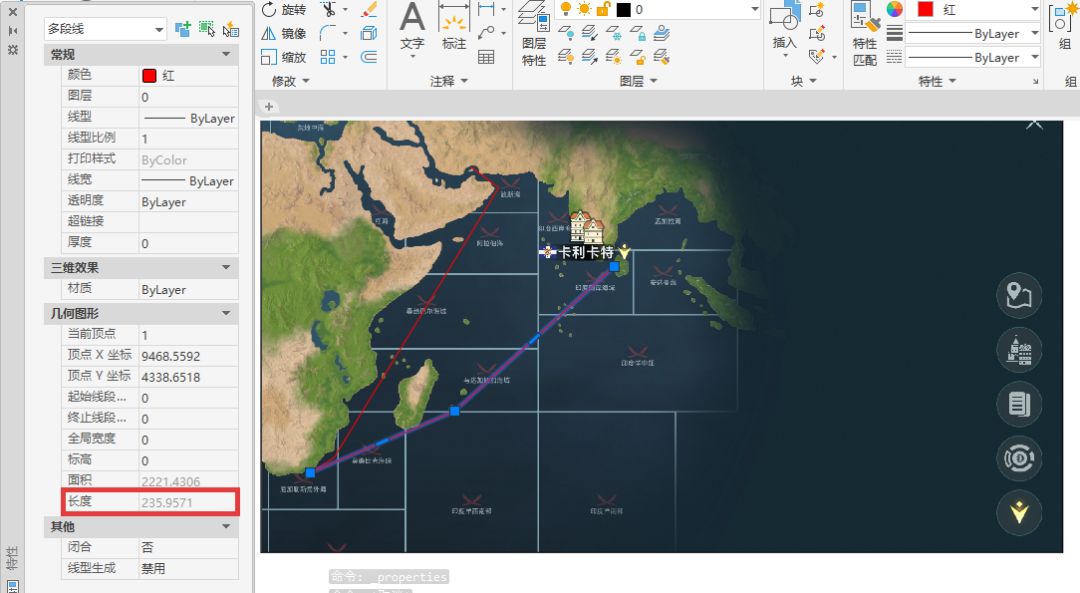Click the Trim scissors icon

[329, 10]
